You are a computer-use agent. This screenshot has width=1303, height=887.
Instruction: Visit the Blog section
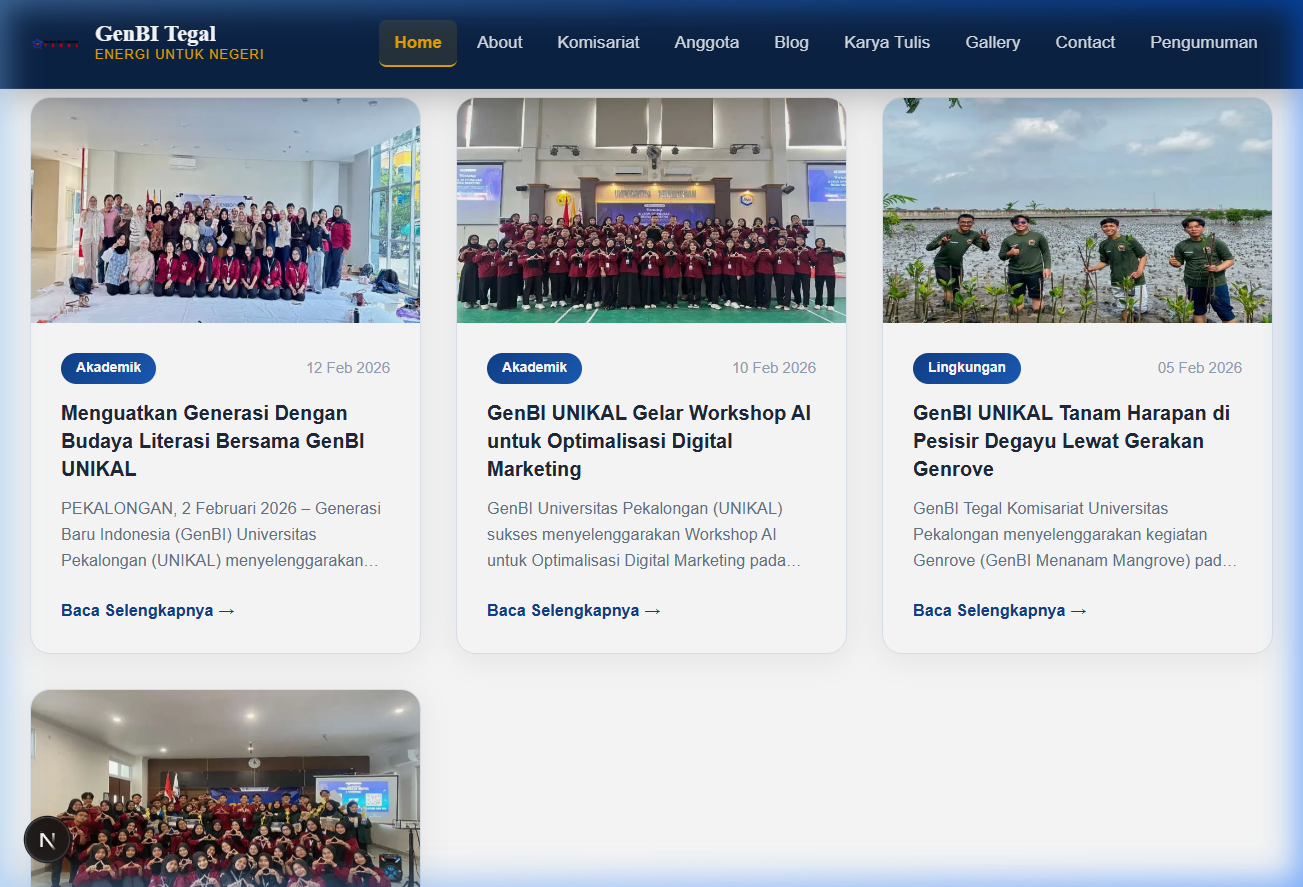point(792,43)
